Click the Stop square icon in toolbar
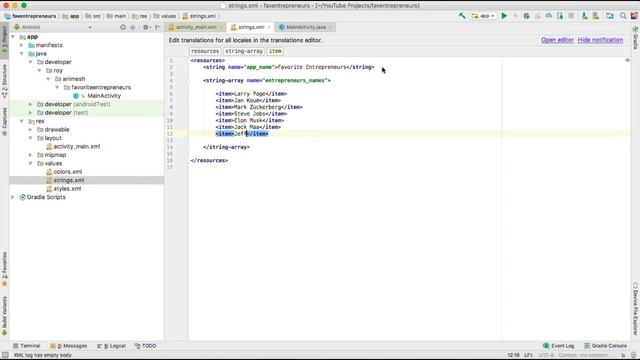Screen dimensions: 640x360 coord(571,16)
